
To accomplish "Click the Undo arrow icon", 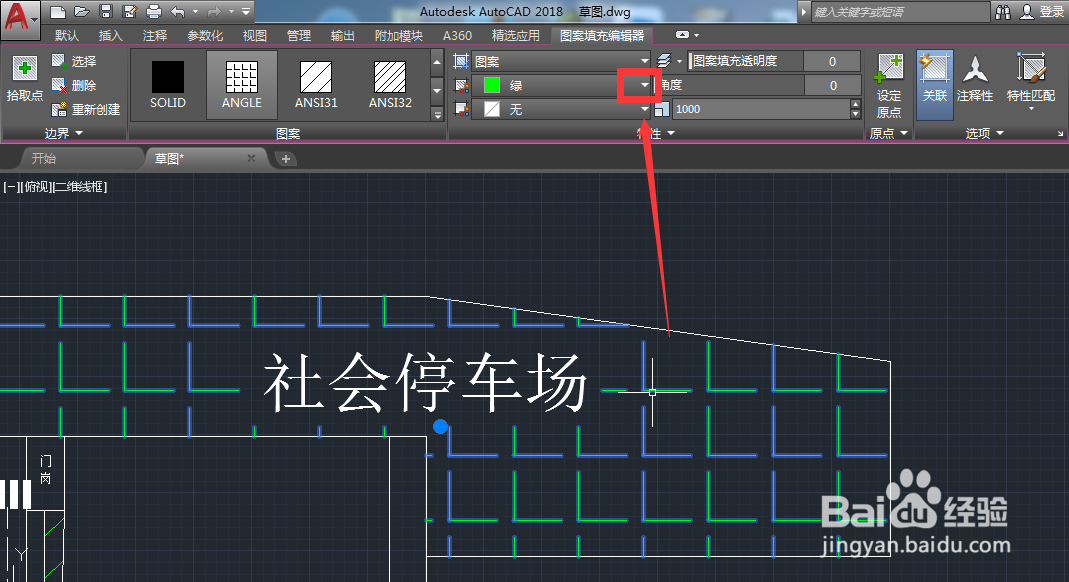I will pyautogui.click(x=178, y=12).
